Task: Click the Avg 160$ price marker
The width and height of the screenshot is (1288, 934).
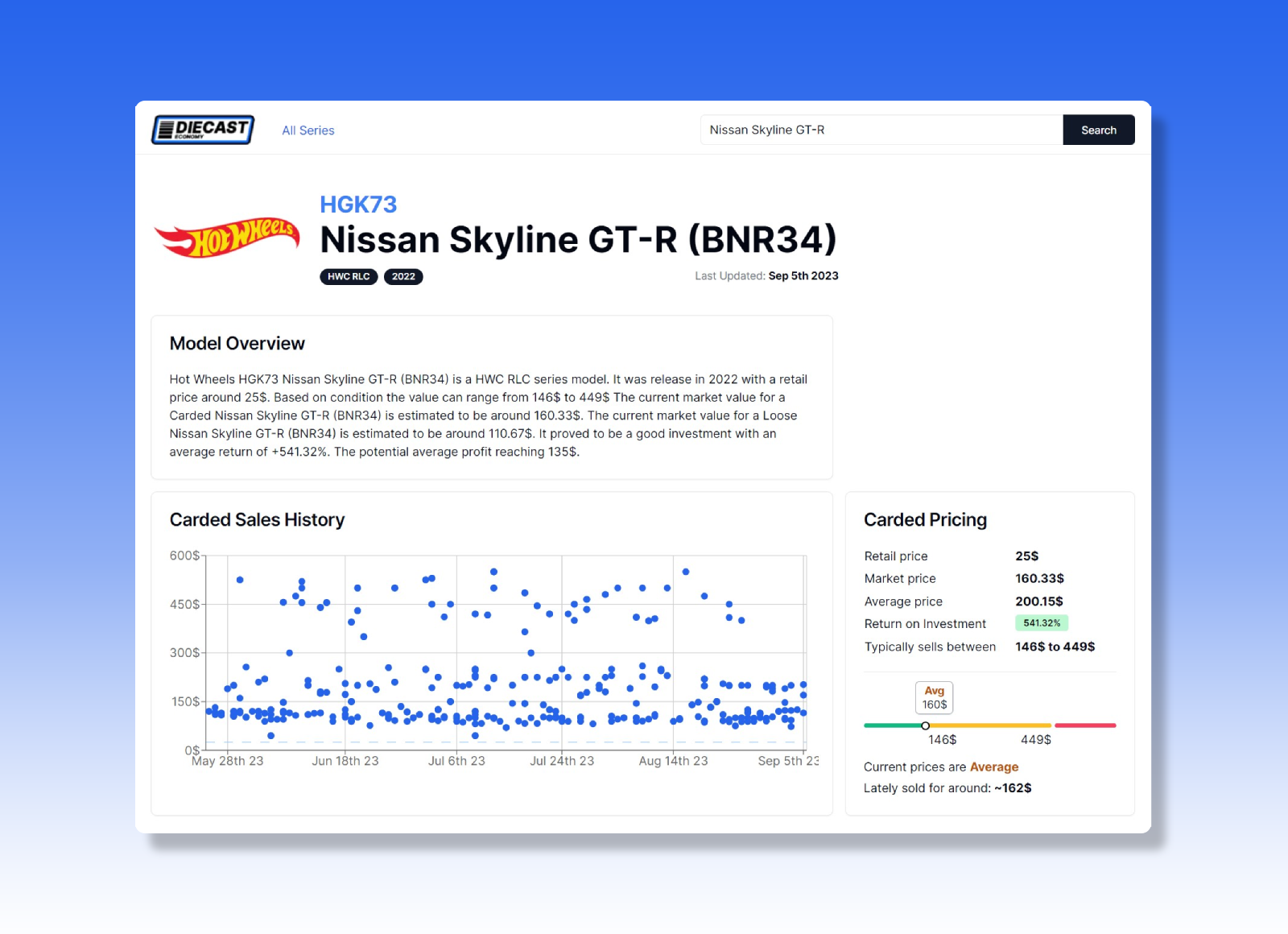Action: [934, 697]
